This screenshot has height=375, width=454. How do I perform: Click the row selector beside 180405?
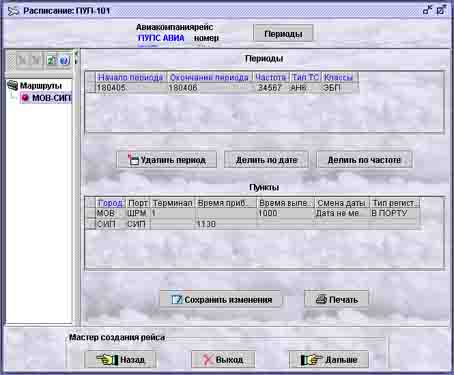point(91,88)
